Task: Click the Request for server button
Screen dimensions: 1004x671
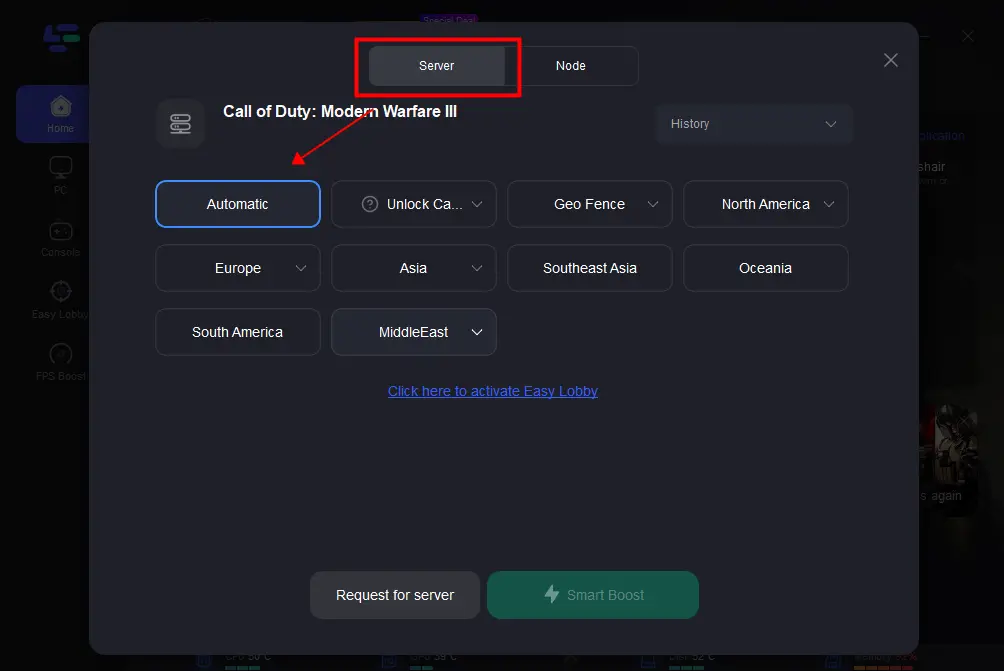Action: click(x=395, y=595)
